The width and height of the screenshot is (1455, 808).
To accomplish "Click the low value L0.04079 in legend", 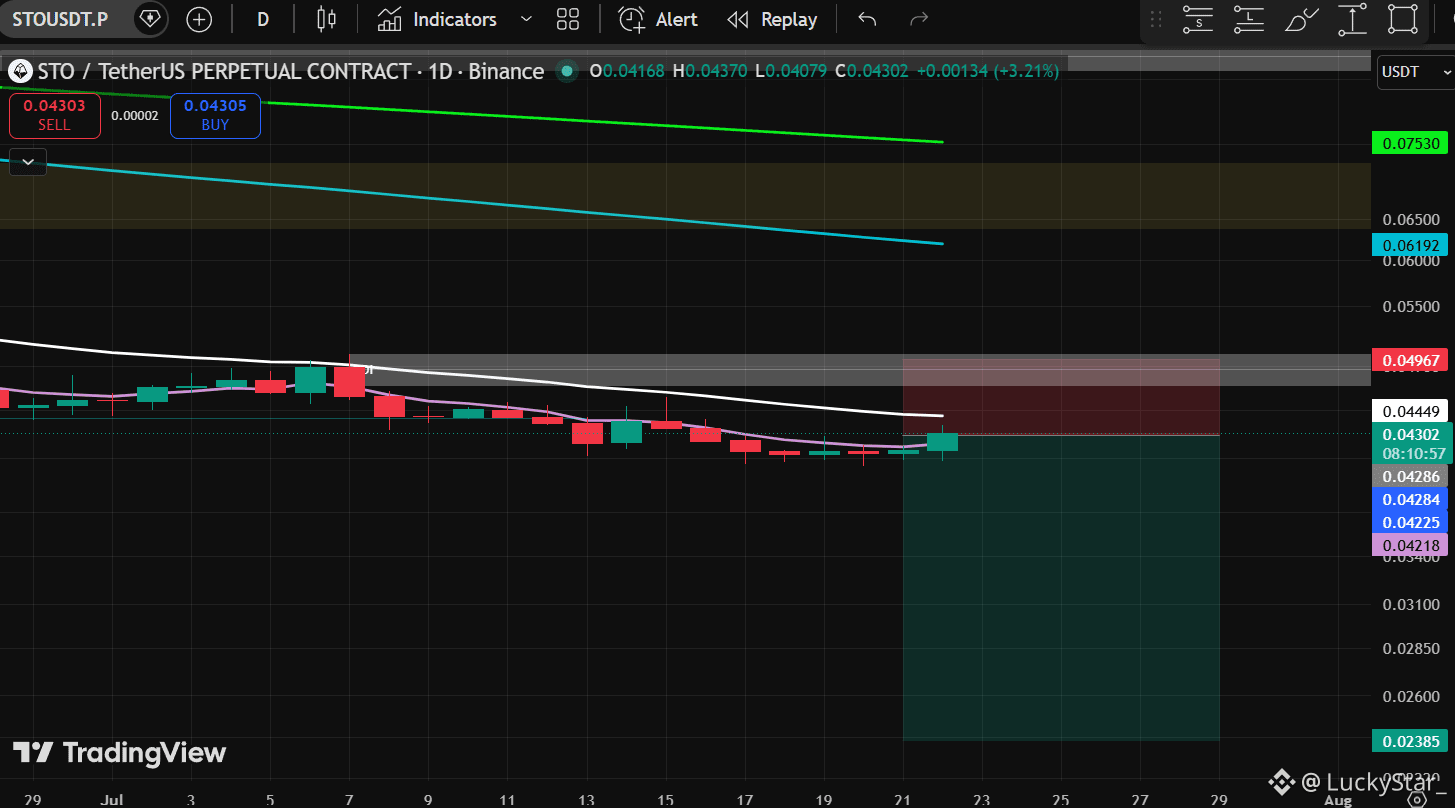I will 791,71.
